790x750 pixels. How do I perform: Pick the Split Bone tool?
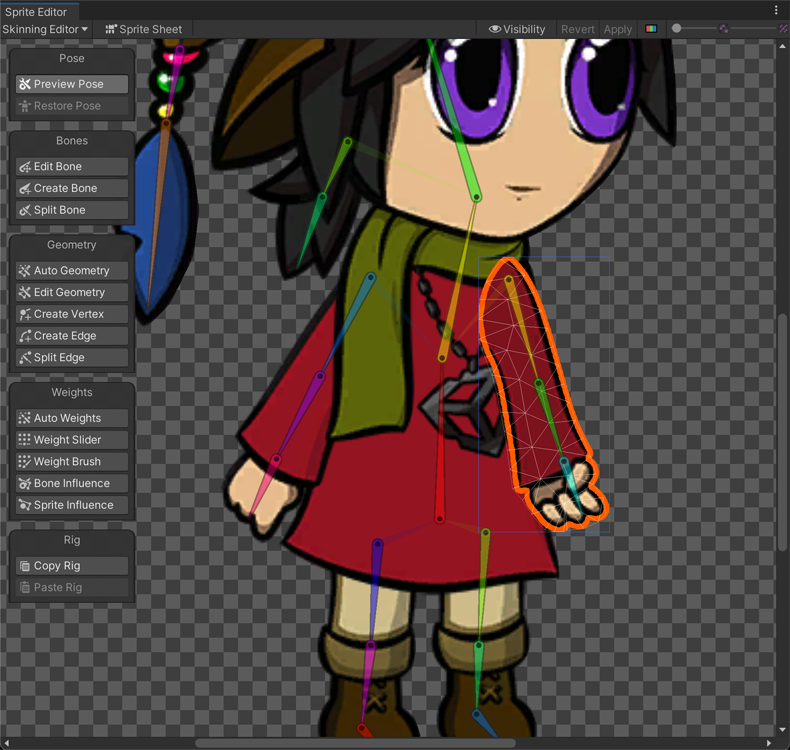click(x=72, y=210)
